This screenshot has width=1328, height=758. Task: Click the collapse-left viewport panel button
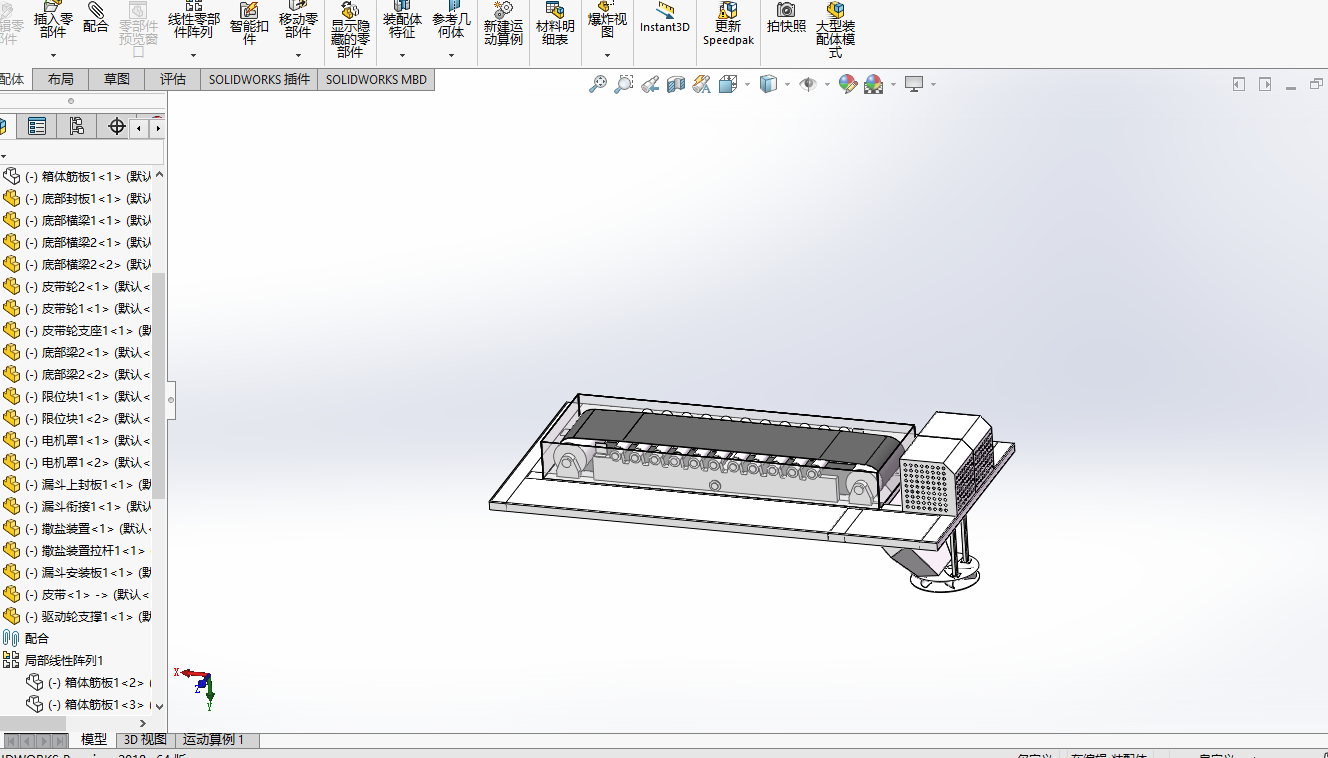click(1239, 85)
